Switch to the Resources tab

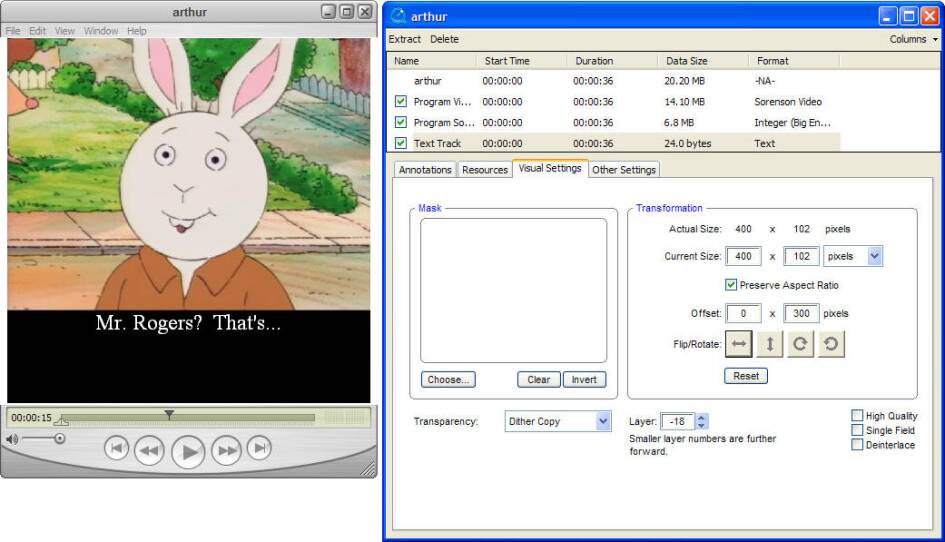[485, 170]
